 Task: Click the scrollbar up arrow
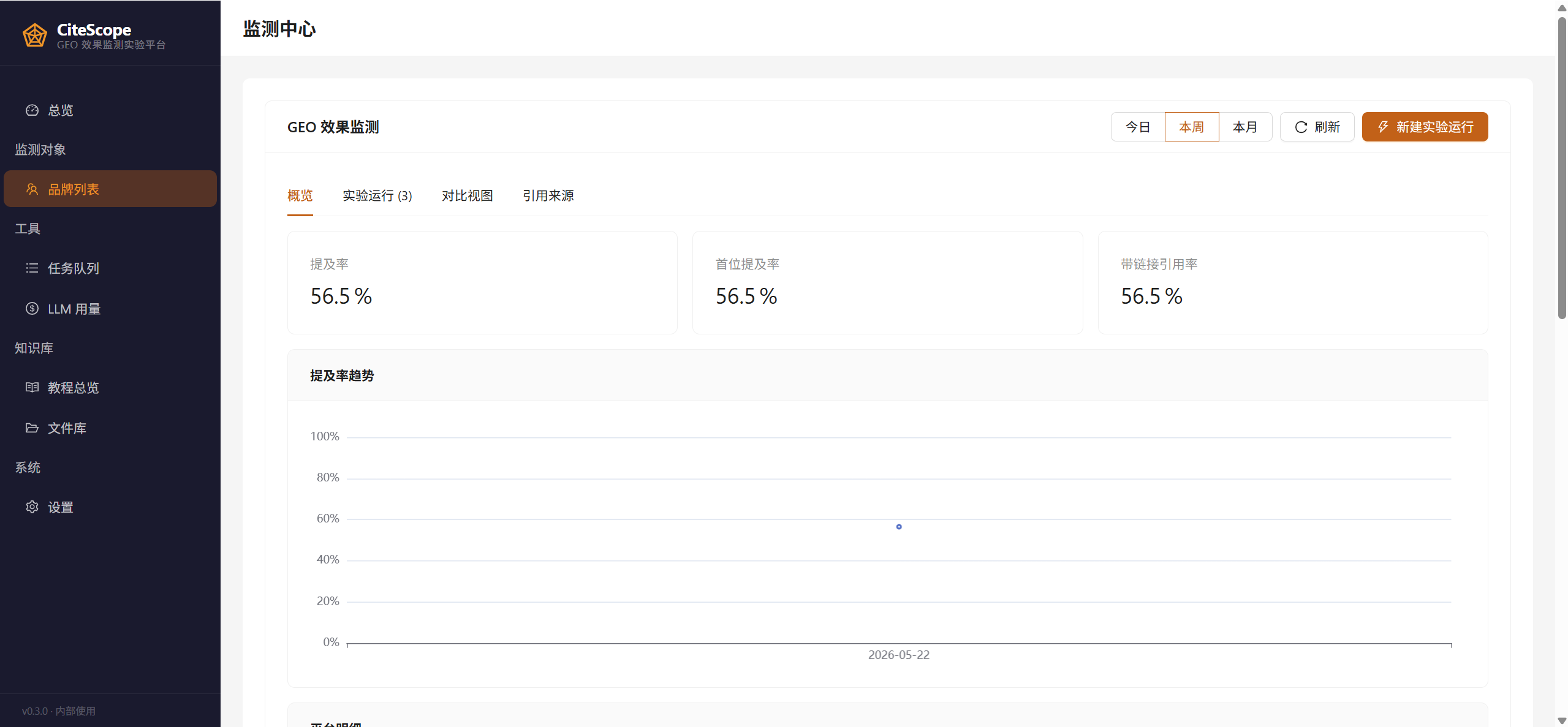point(1562,7)
